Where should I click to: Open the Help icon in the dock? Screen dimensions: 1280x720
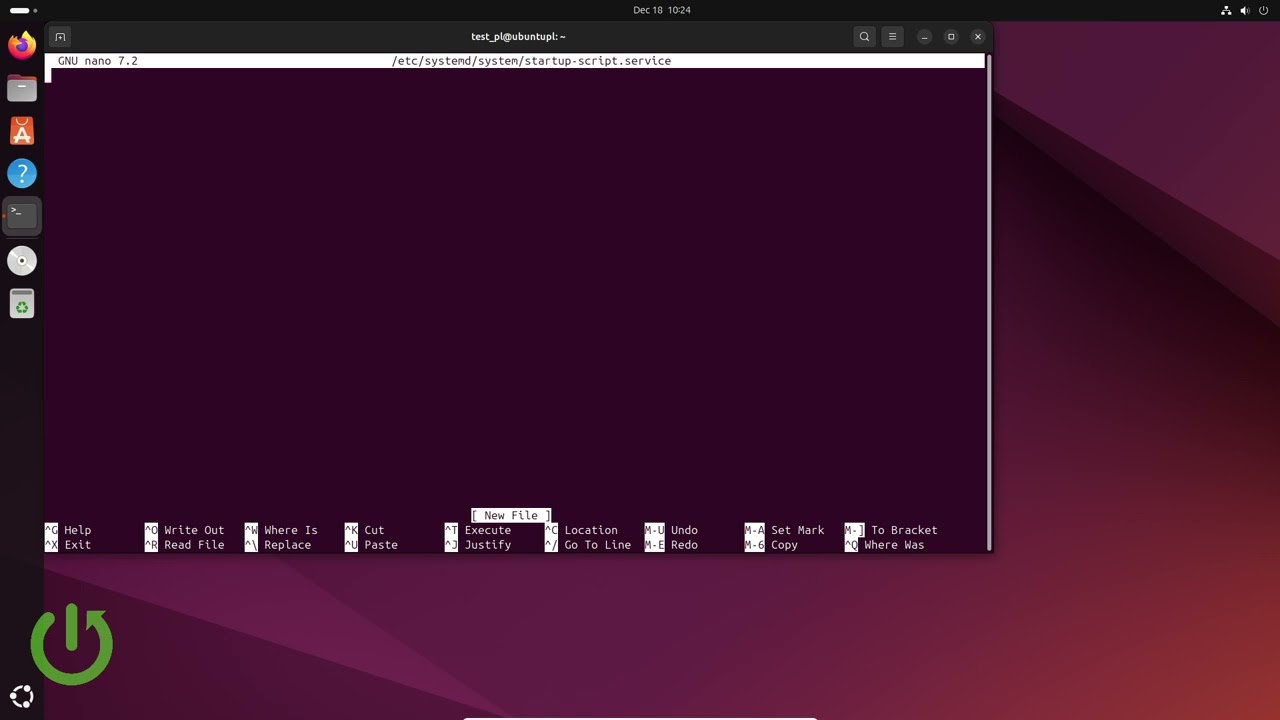[22, 174]
